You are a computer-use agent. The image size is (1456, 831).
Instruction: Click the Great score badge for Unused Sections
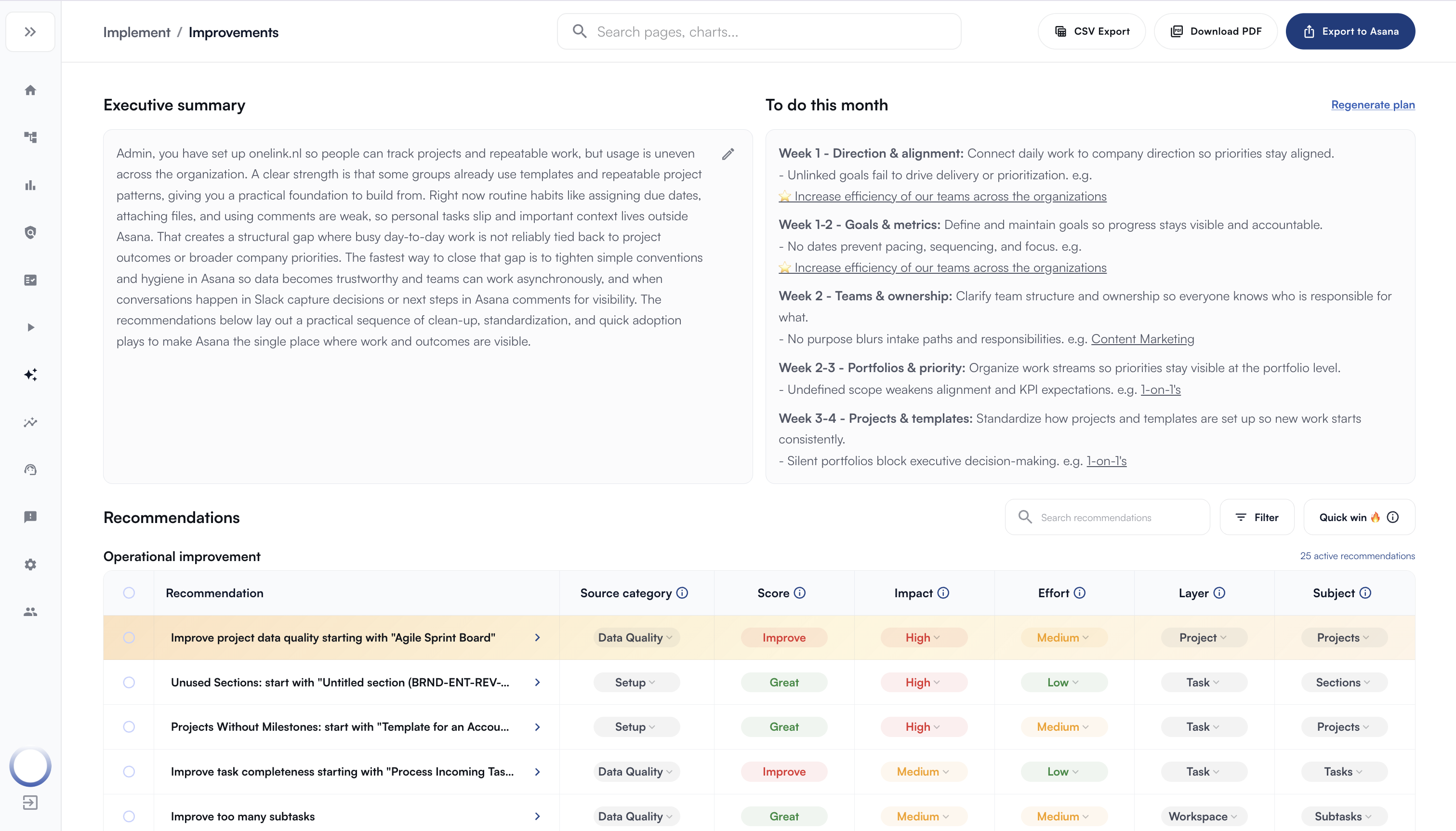tap(783, 683)
